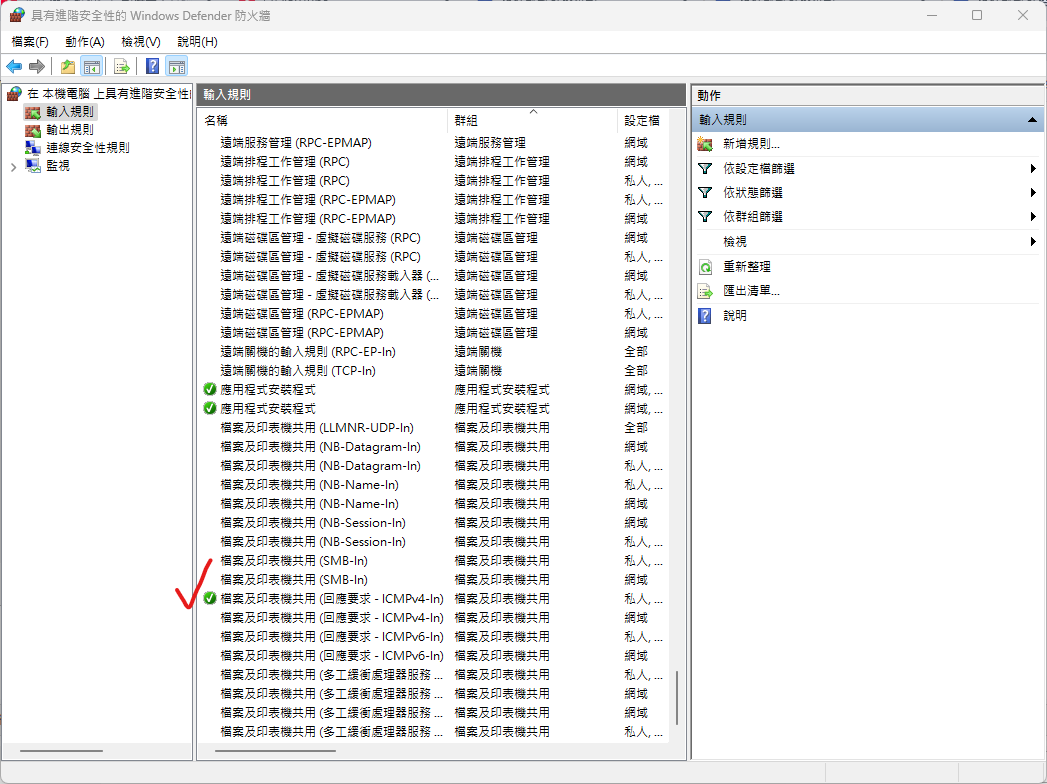Sort by the 名稱 column header
This screenshot has height=784, width=1047.
coord(324,120)
